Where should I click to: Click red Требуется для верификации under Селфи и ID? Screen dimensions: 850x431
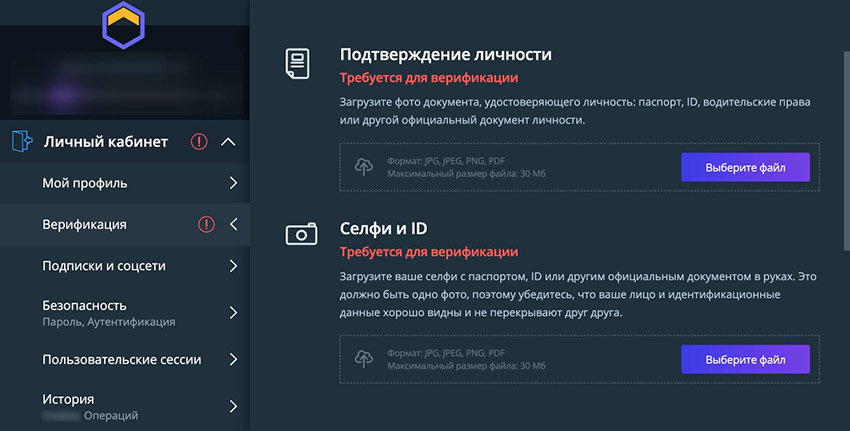tap(429, 252)
